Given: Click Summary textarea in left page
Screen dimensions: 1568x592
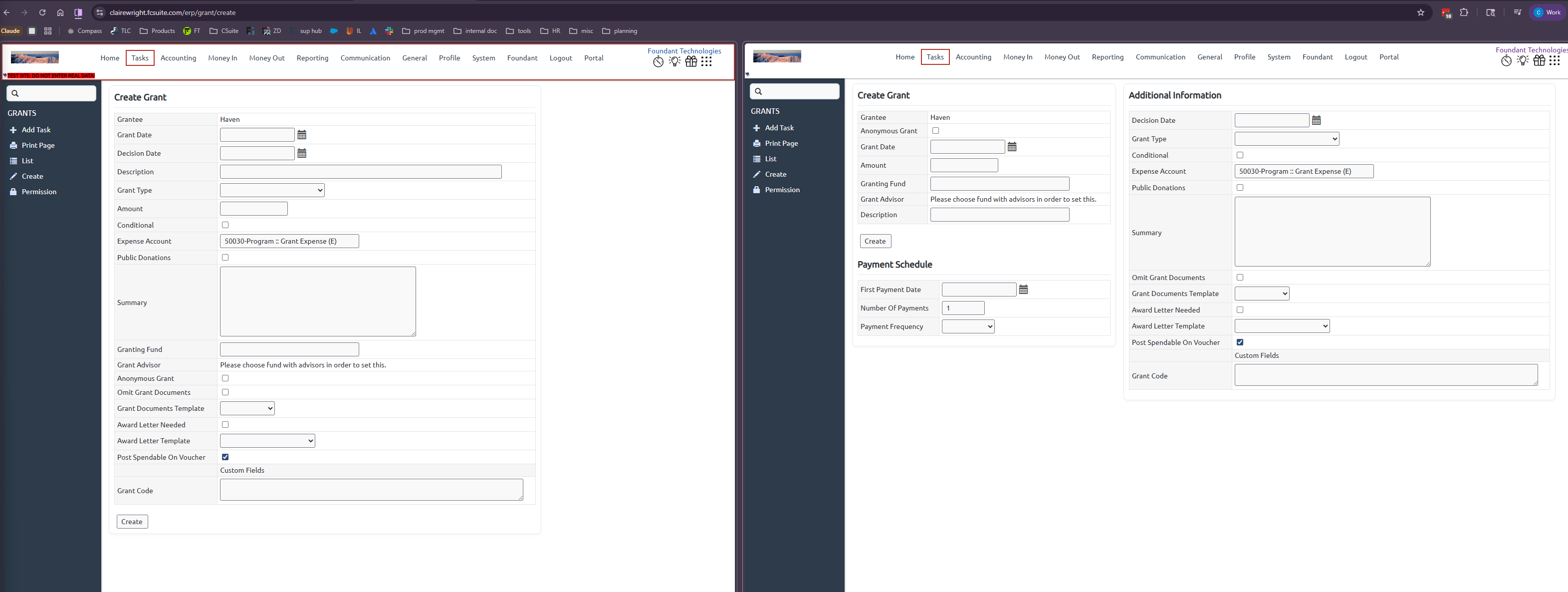Looking at the screenshot, I should tap(318, 301).
